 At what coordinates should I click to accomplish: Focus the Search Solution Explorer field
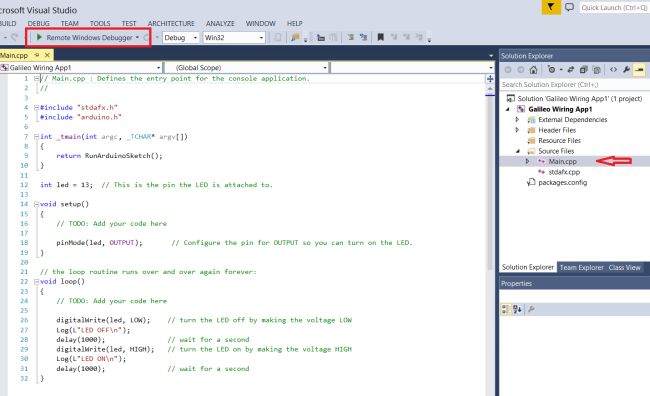click(x=575, y=85)
